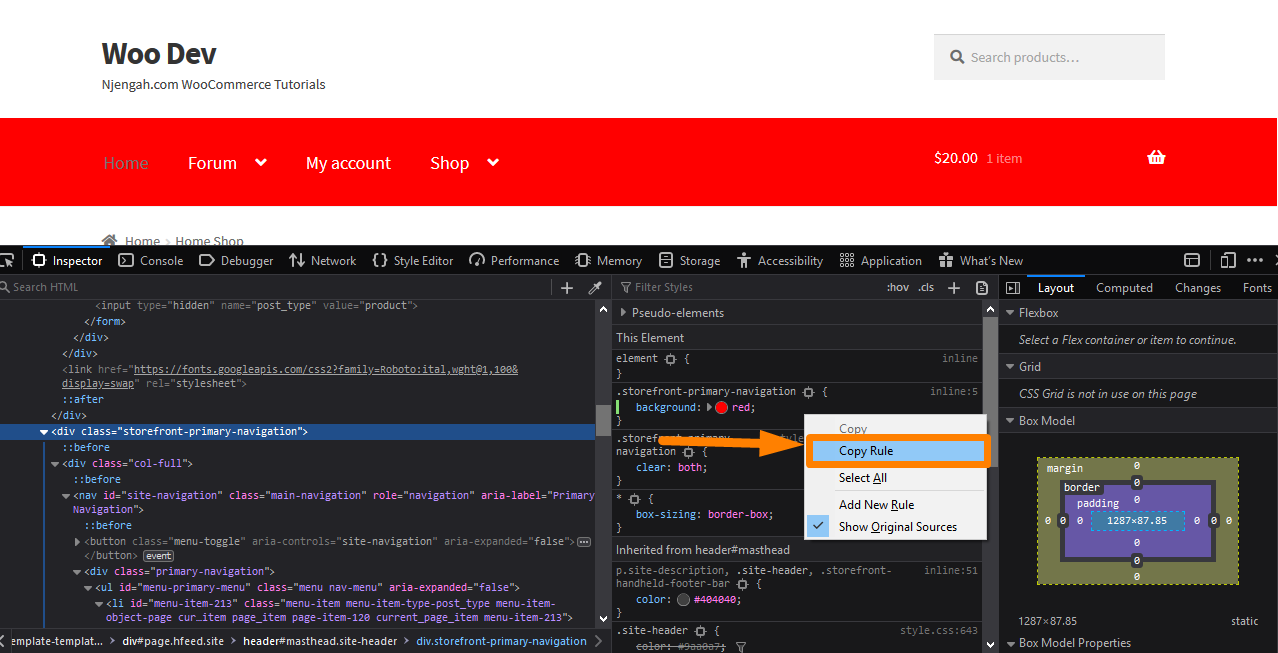This screenshot has height=653, width=1278.
Task: Open the Fonts sidebar tab
Action: 1257,288
